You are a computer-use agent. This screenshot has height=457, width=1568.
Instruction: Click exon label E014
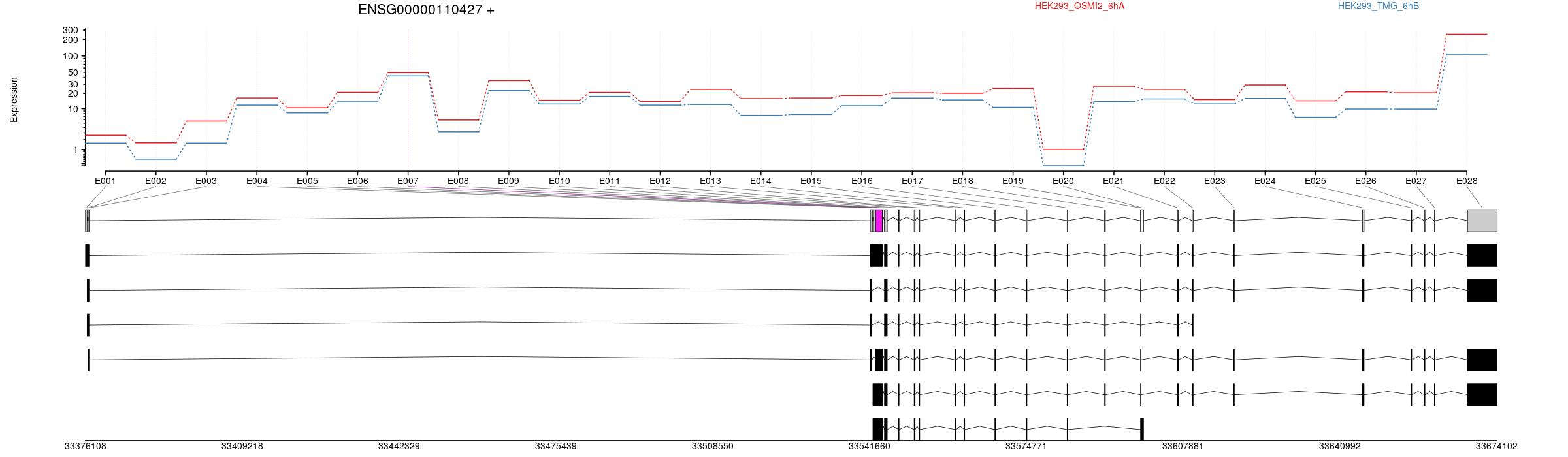click(x=760, y=181)
